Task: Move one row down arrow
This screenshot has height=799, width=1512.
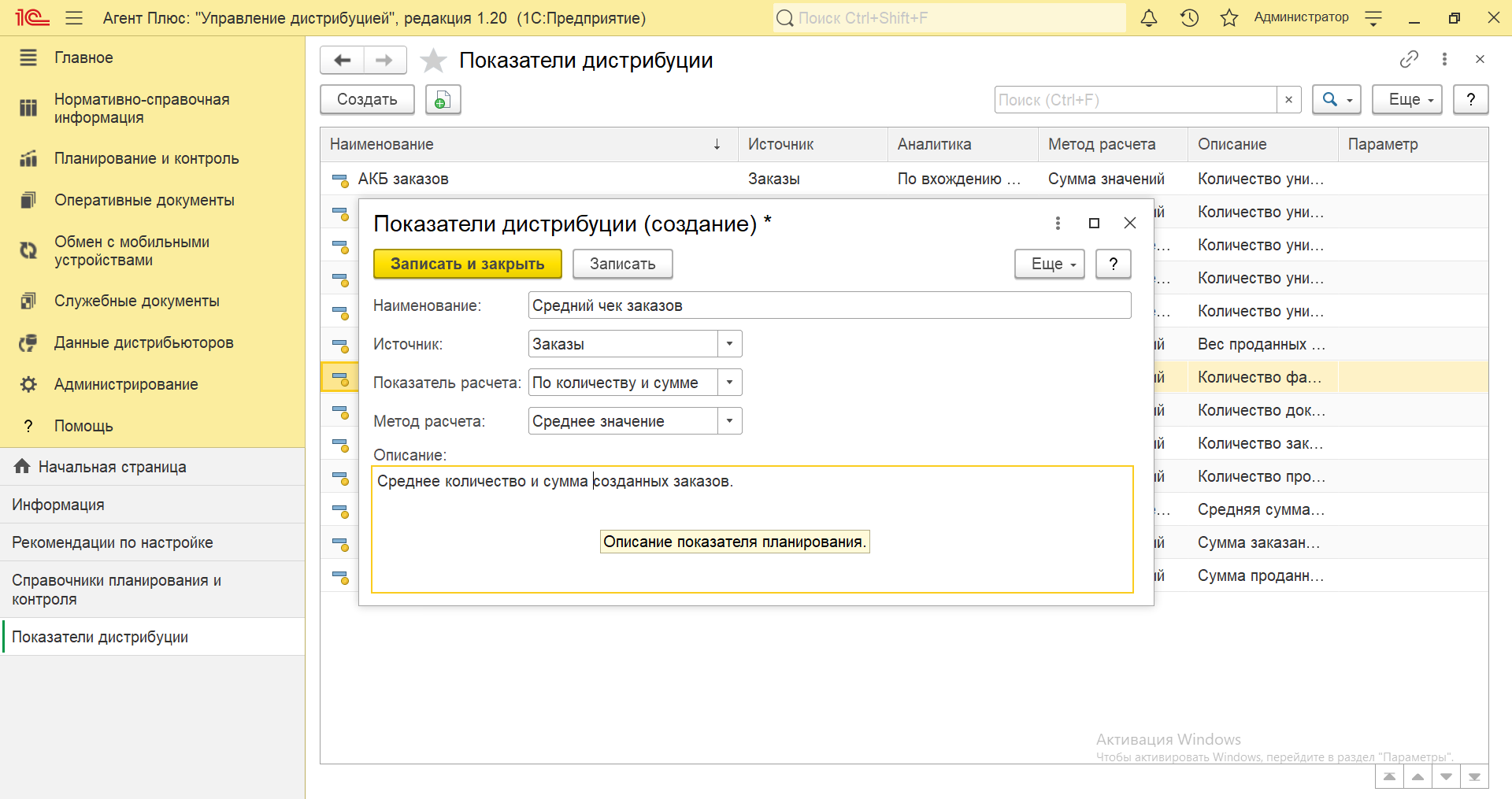Action: (x=1446, y=776)
